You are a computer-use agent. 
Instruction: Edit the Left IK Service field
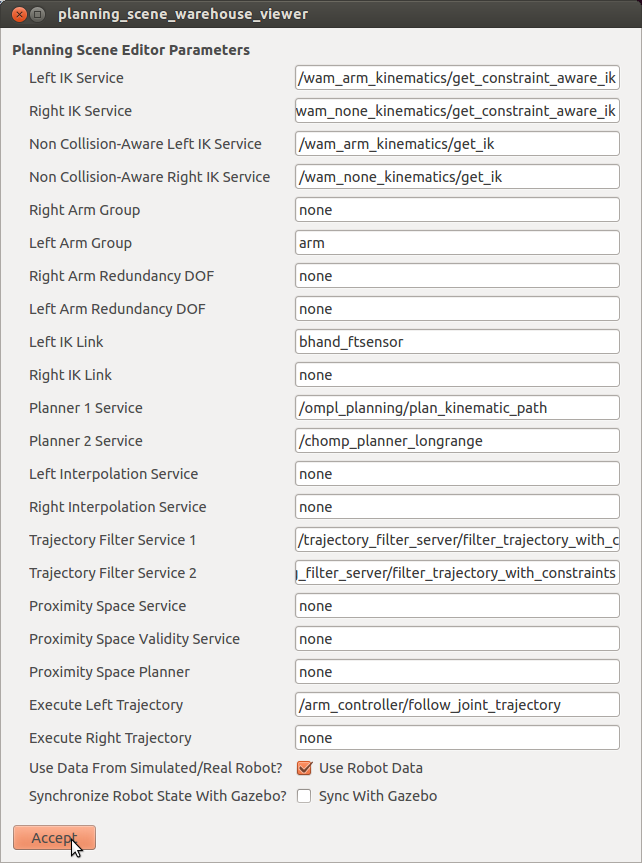[457, 78]
